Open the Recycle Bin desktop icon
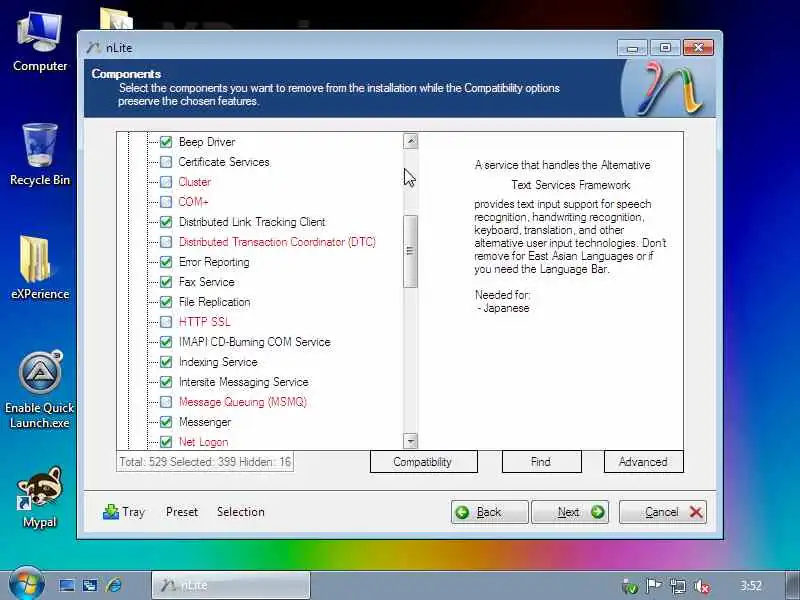Screen dimensions: 800x600 [40, 155]
